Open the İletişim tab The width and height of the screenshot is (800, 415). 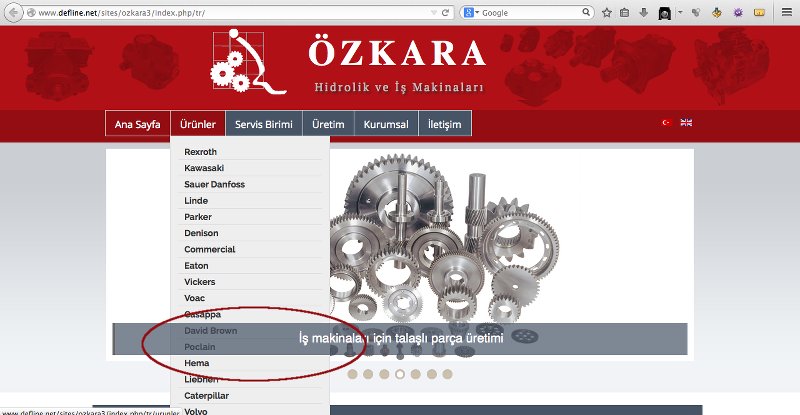click(x=444, y=124)
